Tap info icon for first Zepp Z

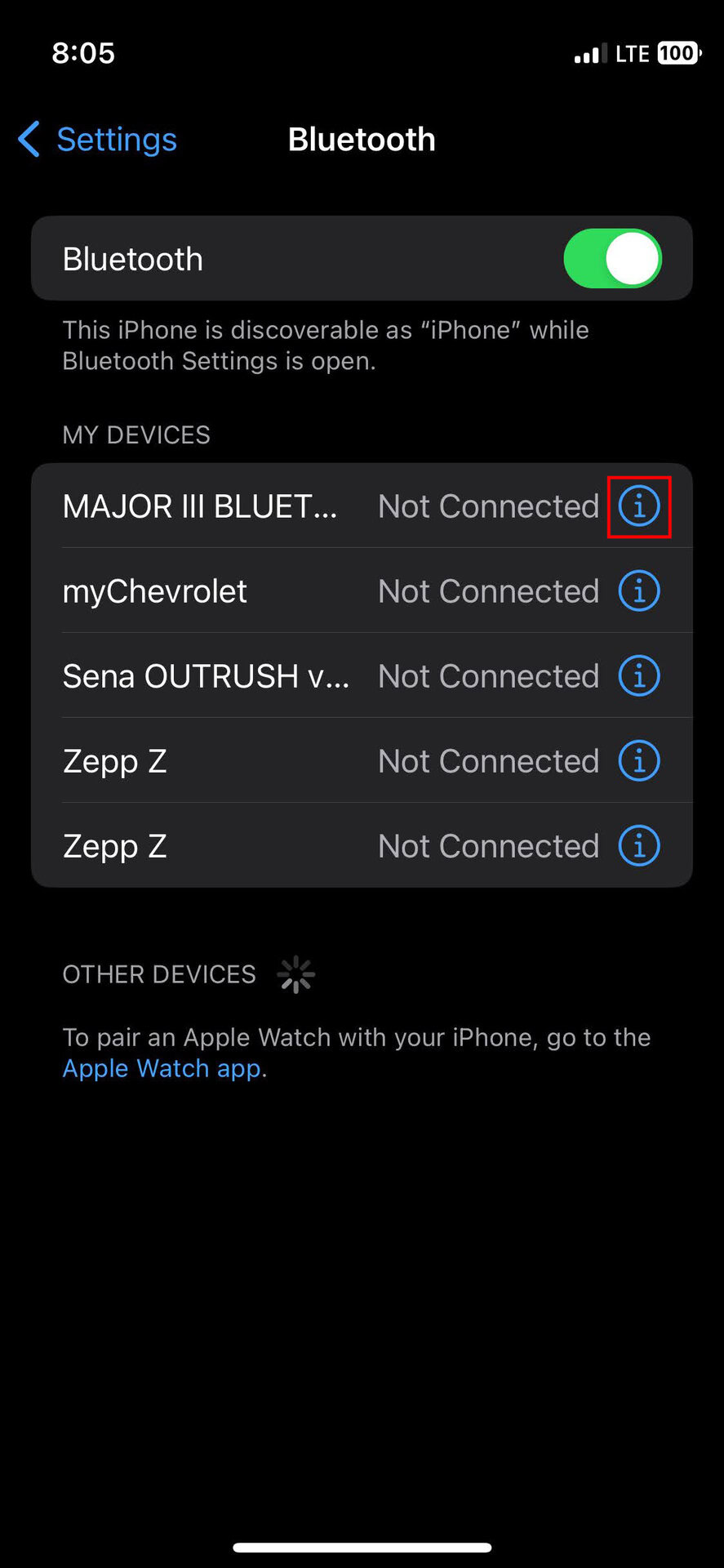pos(639,761)
